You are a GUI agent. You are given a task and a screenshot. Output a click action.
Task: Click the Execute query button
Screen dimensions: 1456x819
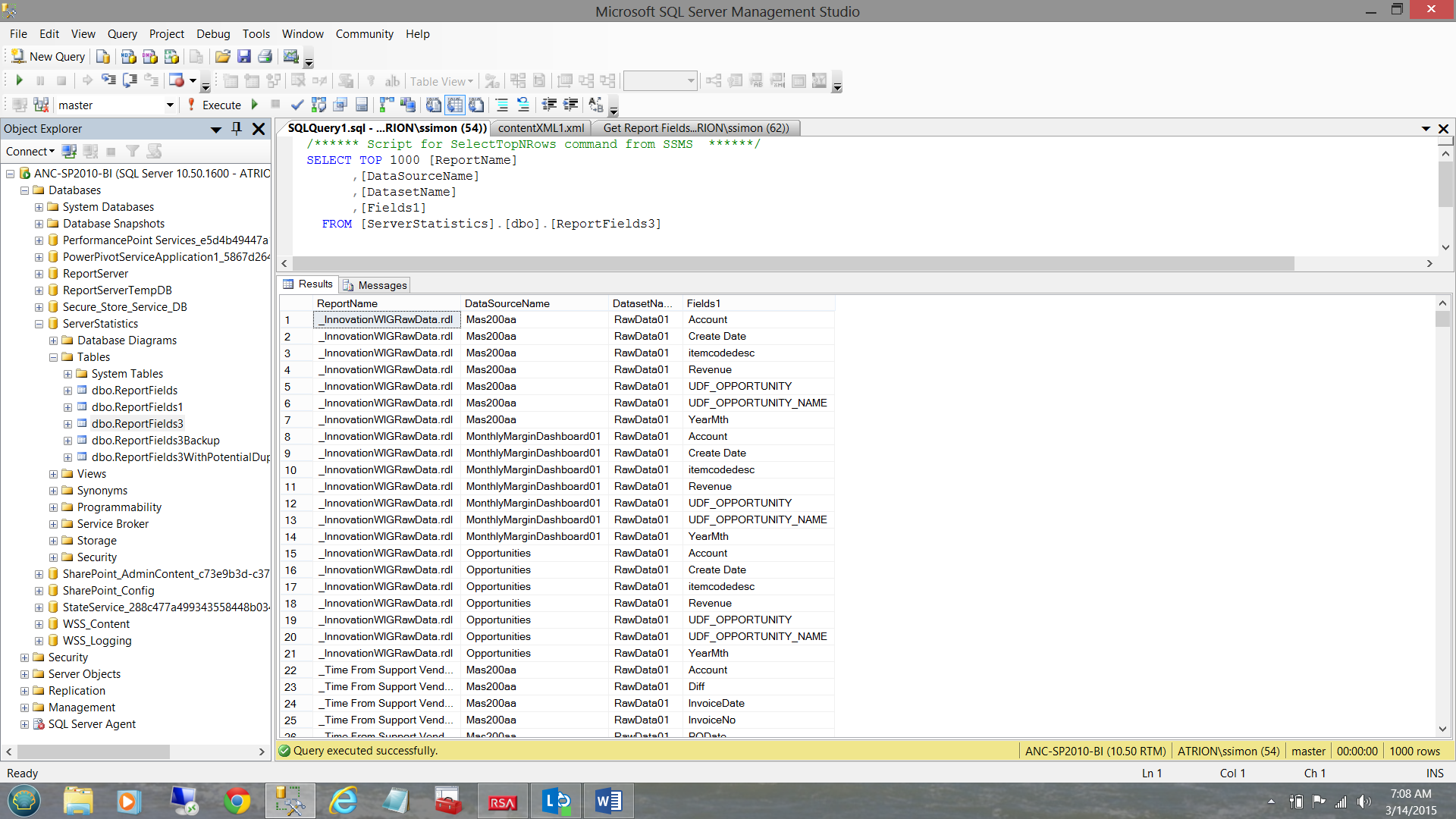tap(215, 105)
